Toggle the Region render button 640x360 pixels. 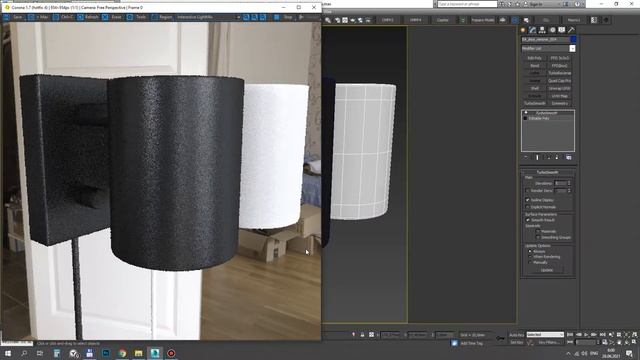tap(162, 17)
